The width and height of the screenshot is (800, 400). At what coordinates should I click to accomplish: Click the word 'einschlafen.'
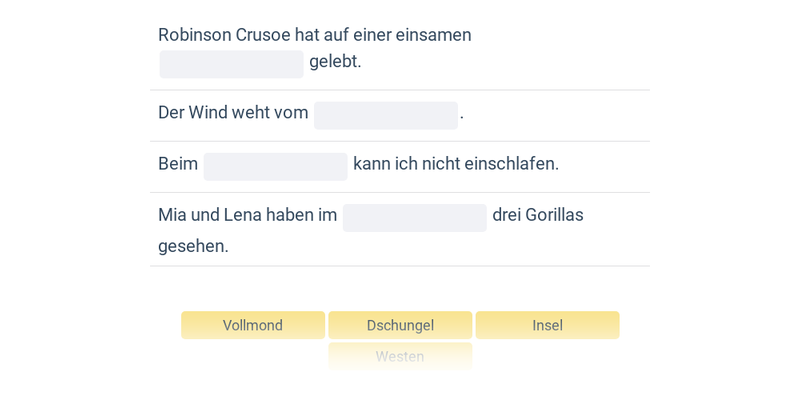511,164
